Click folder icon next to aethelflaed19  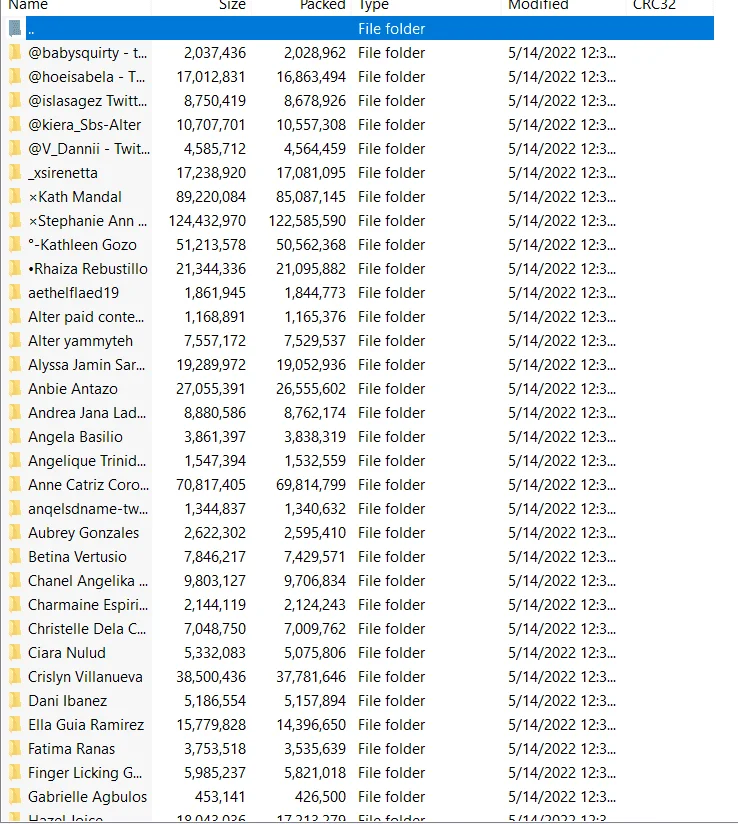coord(15,293)
